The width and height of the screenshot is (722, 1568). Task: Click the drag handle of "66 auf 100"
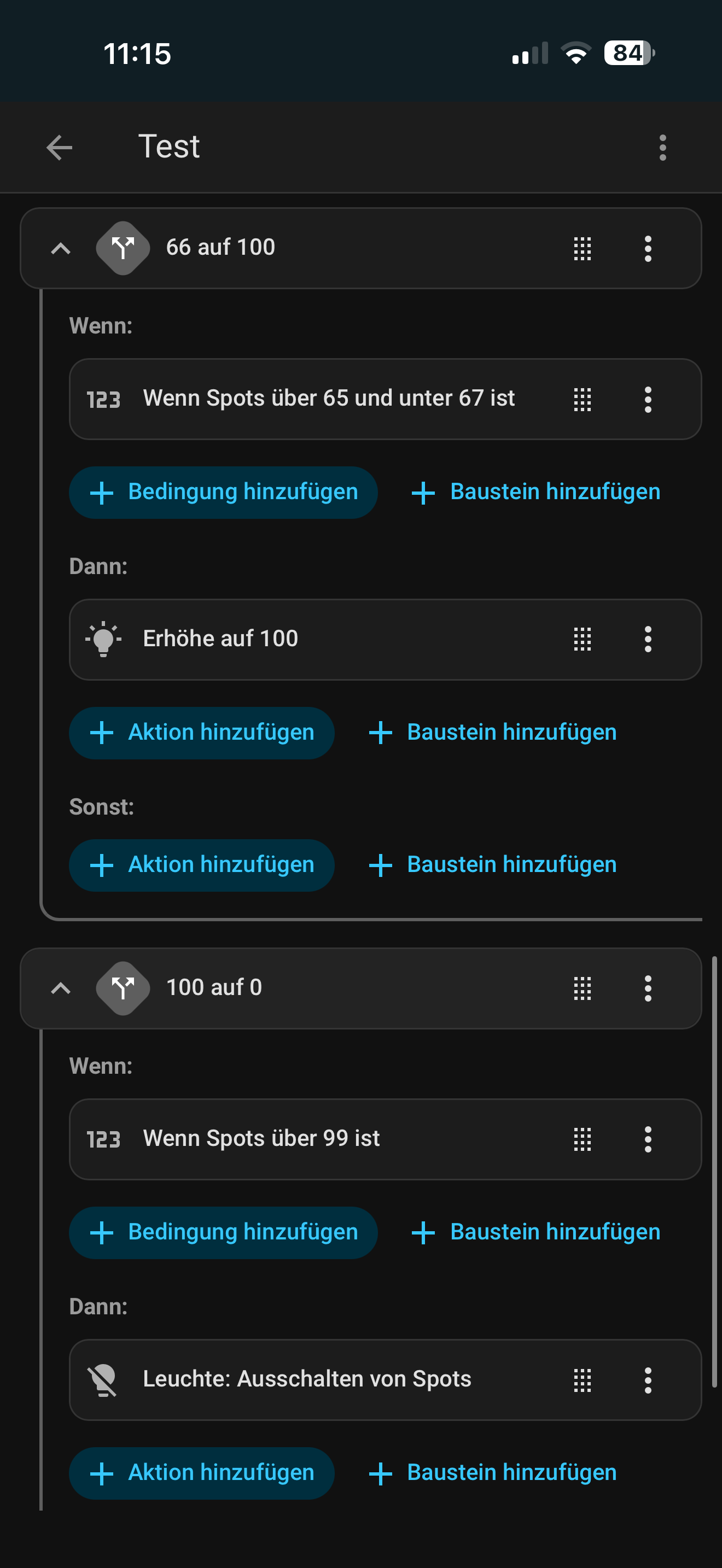tap(582, 248)
